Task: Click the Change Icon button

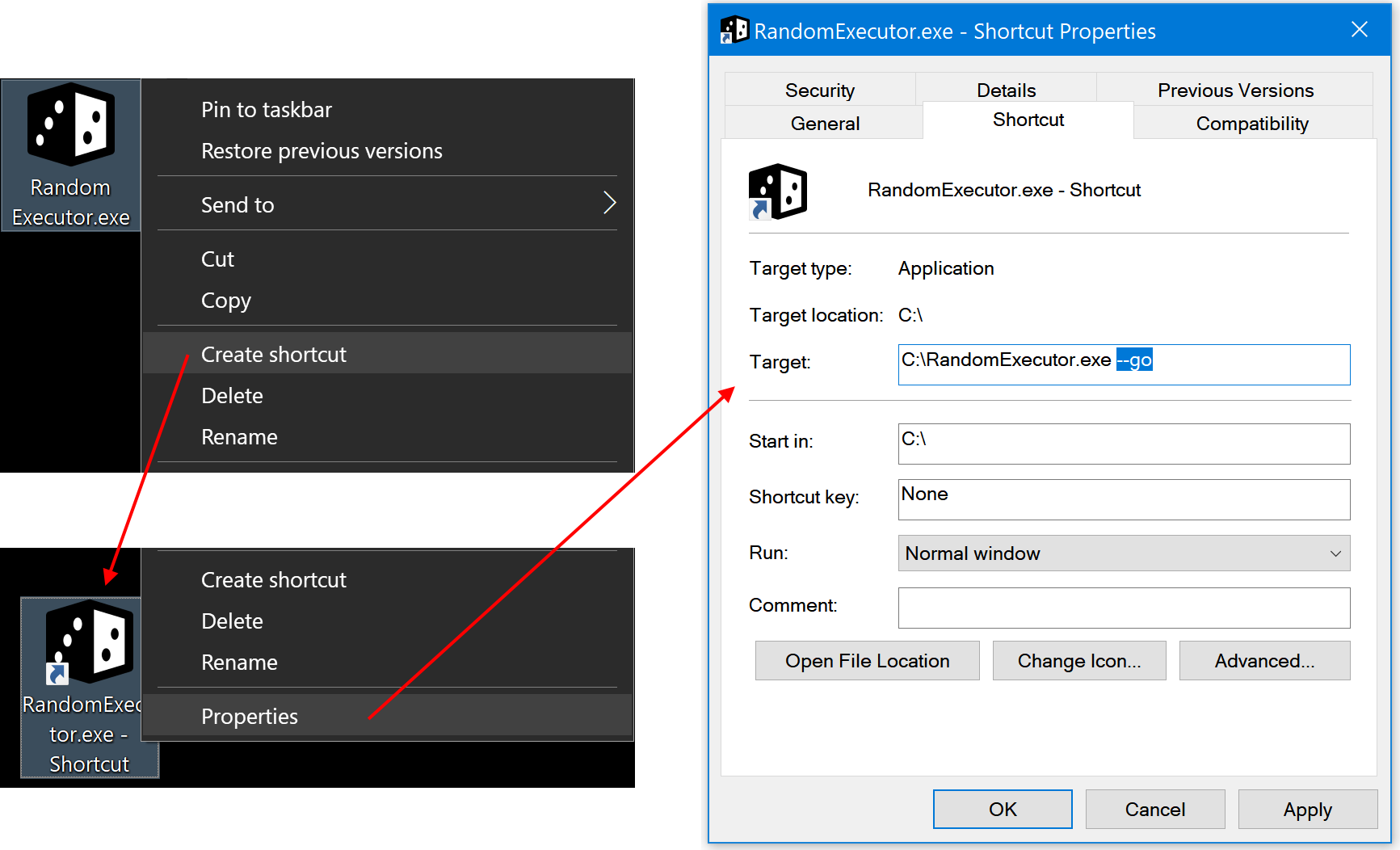Action: tap(1078, 660)
